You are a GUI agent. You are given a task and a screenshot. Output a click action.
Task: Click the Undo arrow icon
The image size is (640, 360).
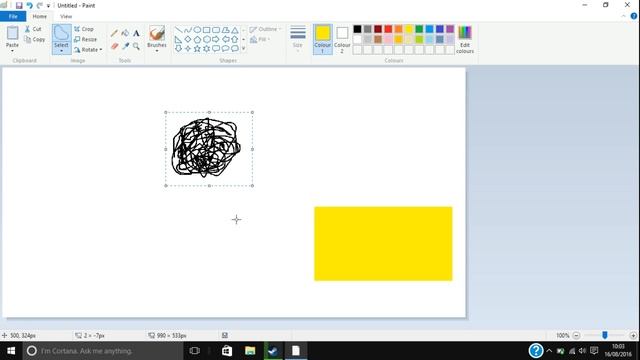29,6
